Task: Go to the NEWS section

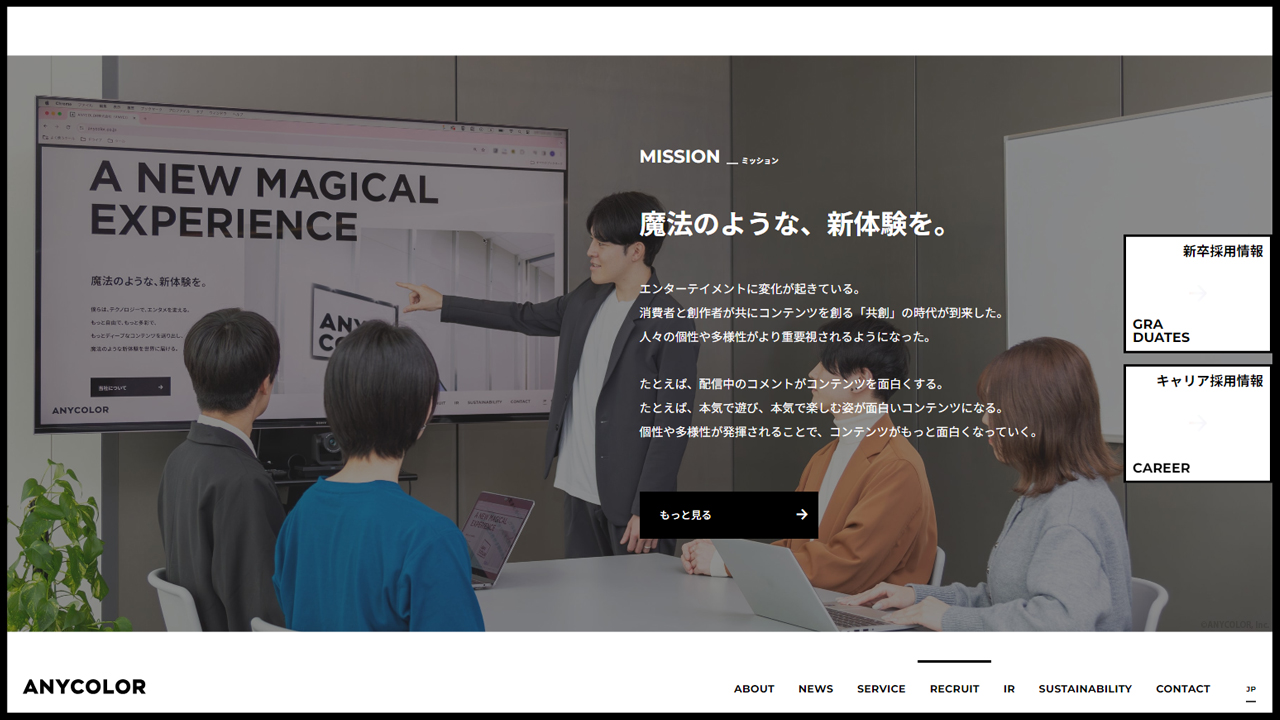Action: coord(816,689)
